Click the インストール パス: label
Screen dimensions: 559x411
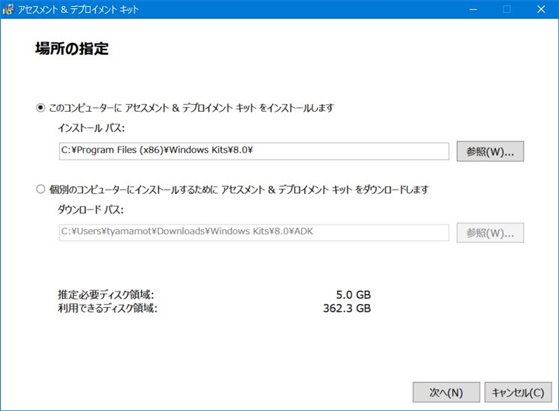91,128
